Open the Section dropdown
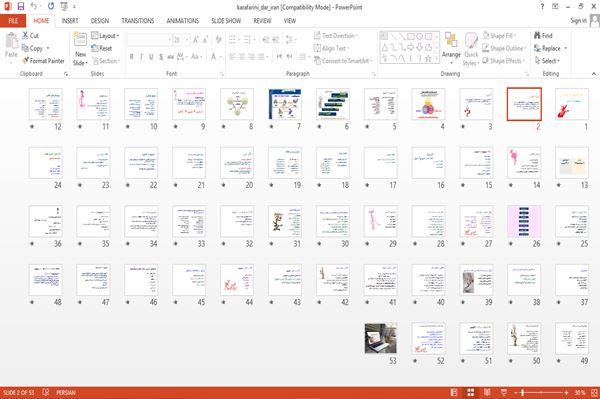 106,60
